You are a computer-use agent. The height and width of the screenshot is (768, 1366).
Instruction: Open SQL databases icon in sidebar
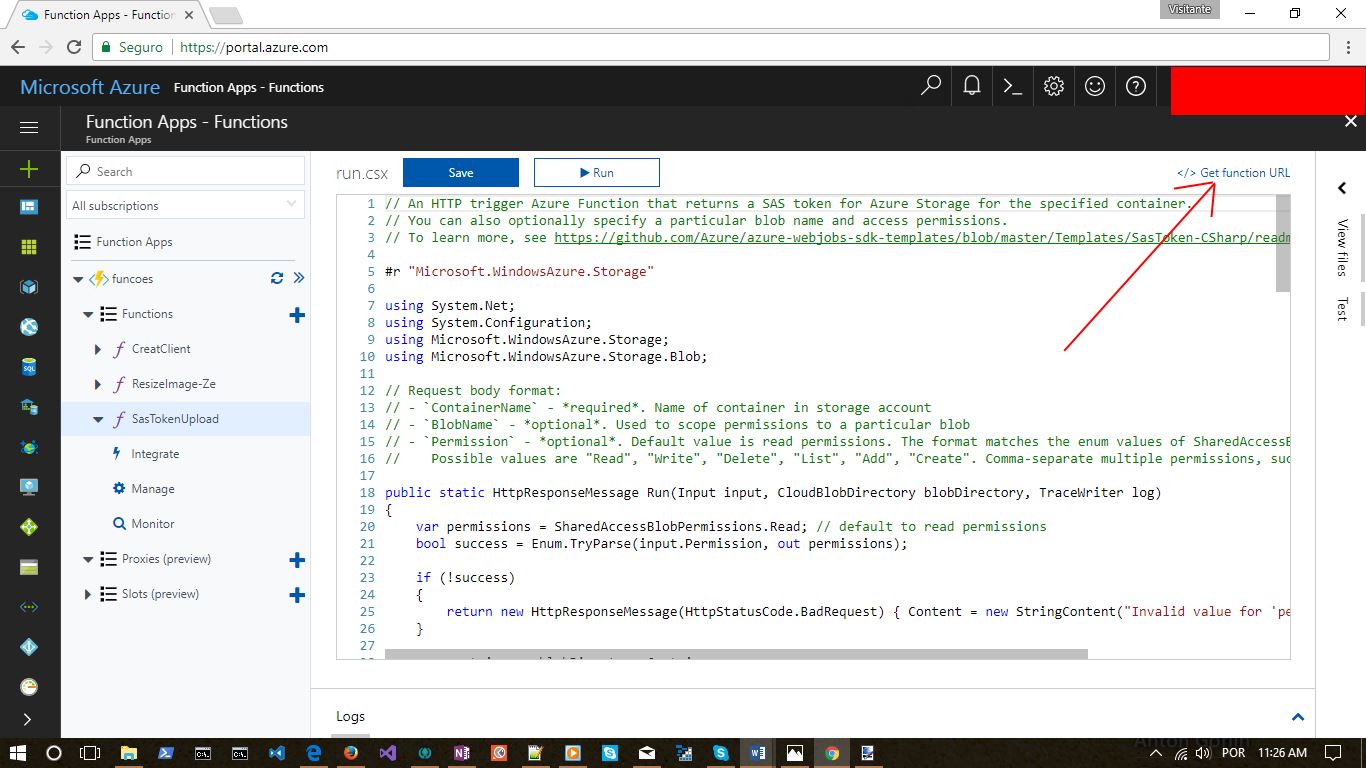click(x=29, y=367)
